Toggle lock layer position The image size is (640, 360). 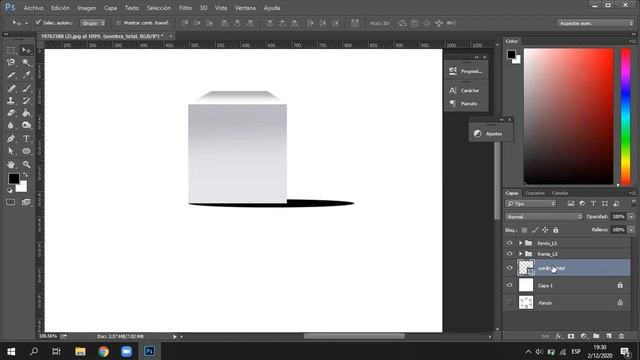pos(545,230)
